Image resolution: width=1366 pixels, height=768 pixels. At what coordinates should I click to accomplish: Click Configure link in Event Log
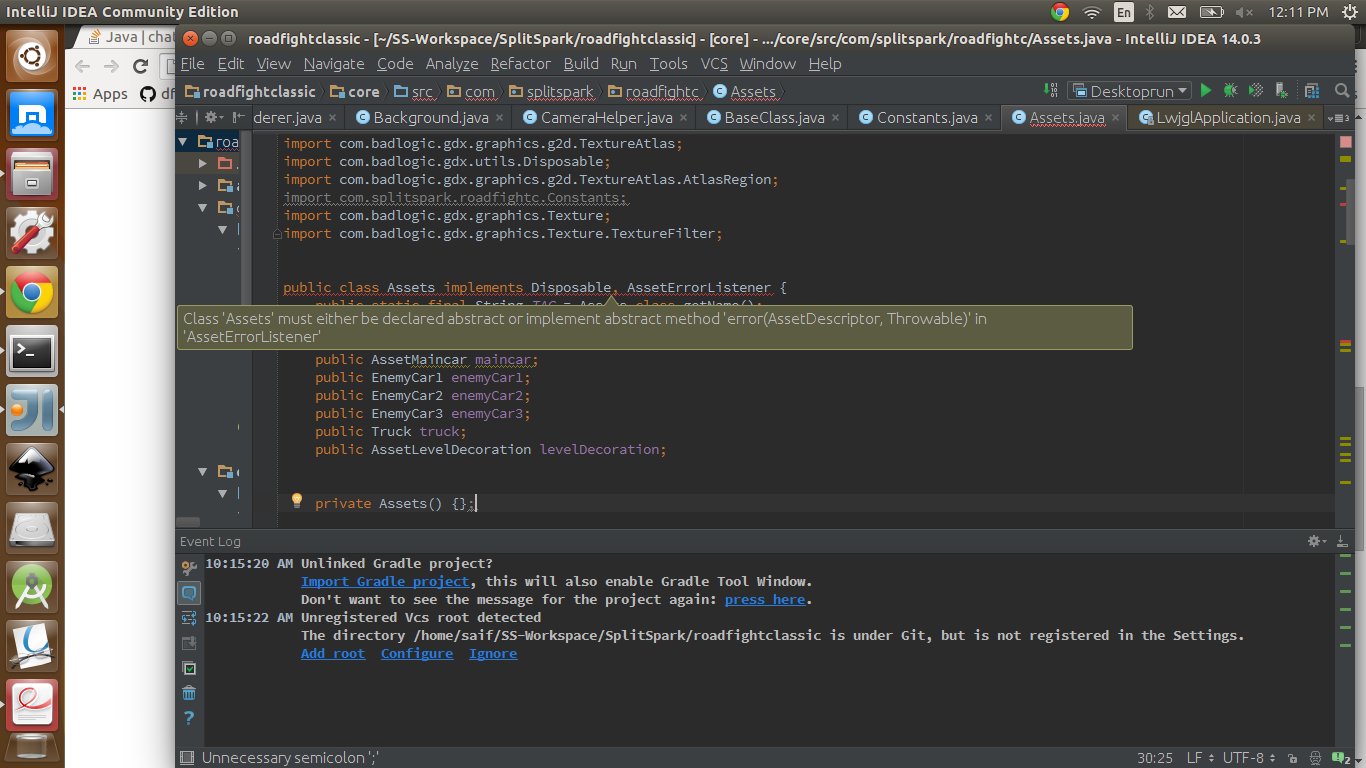pos(417,653)
